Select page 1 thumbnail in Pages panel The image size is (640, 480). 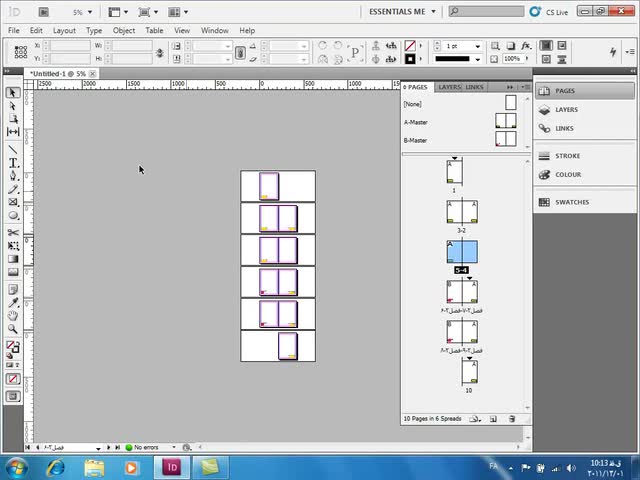pyautogui.click(x=454, y=172)
